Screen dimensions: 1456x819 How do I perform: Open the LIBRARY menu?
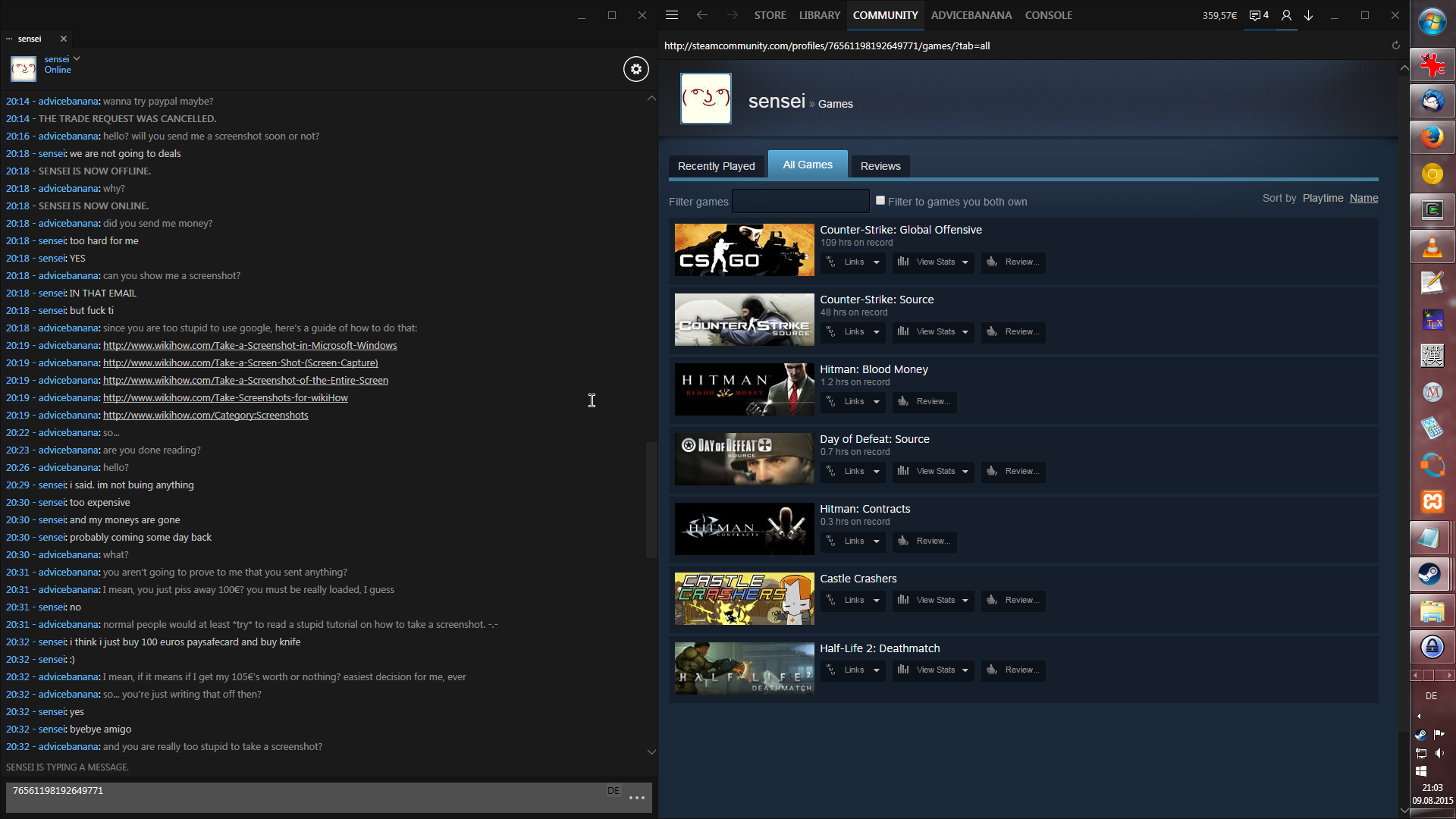coord(819,15)
